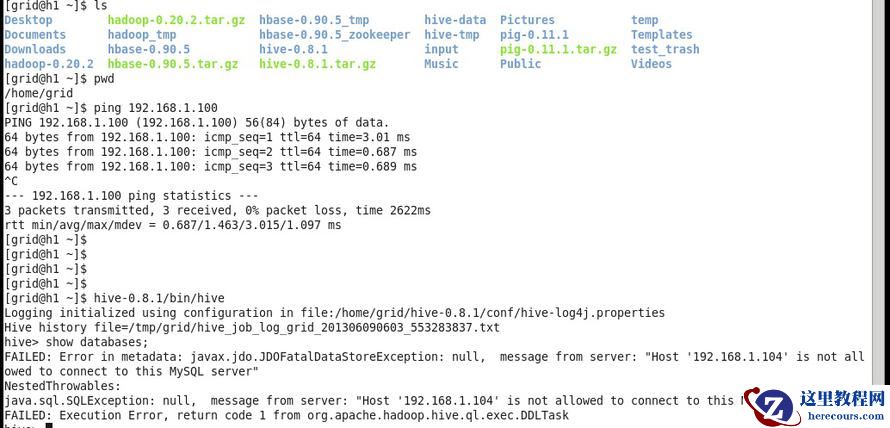Viewport: 890px width, 428px height.
Task: Select the hive-0.8.1.tar.gz file name
Action: point(317,64)
